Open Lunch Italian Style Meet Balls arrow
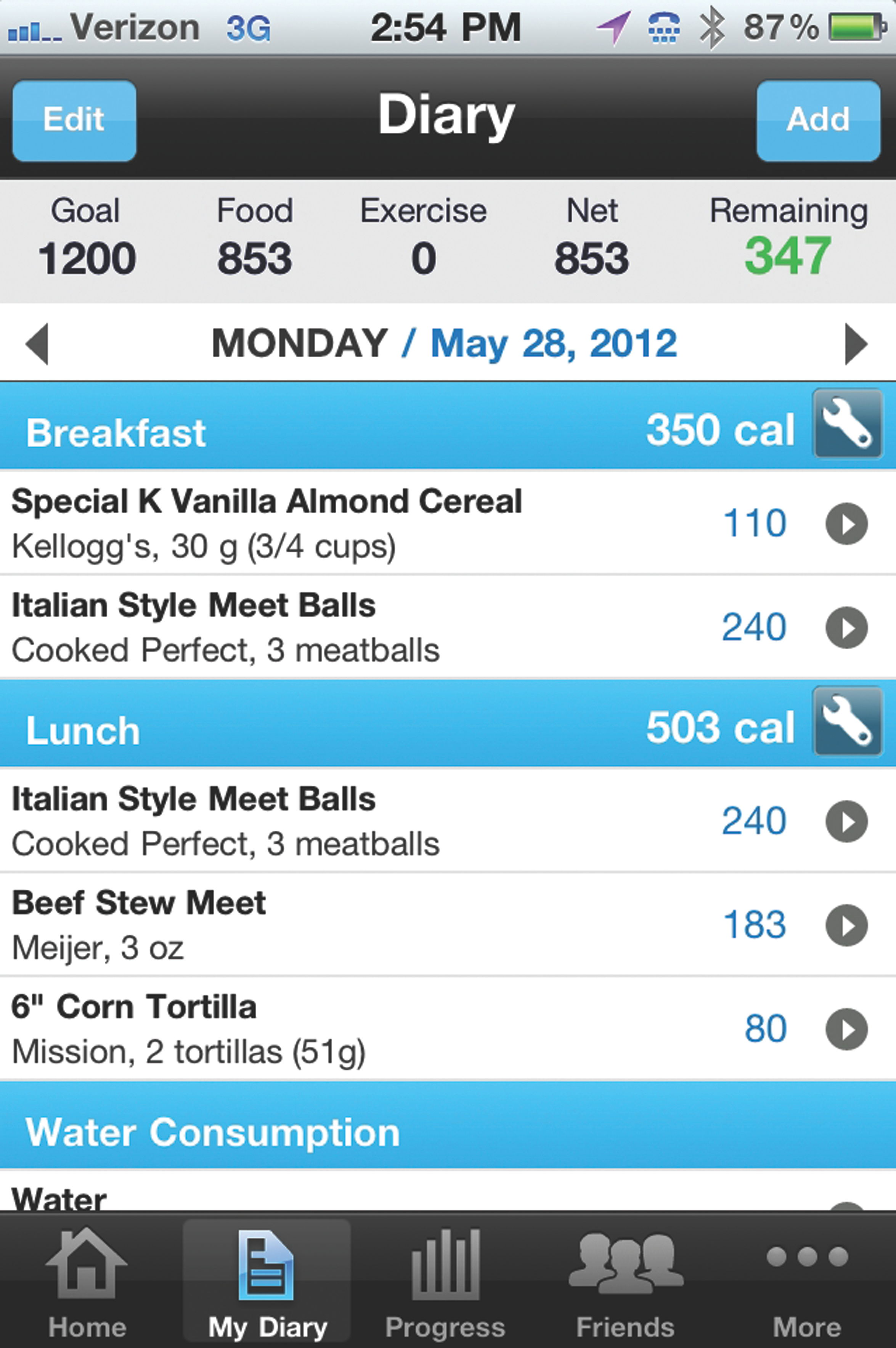Viewport: 896px width, 1348px height. [x=846, y=822]
